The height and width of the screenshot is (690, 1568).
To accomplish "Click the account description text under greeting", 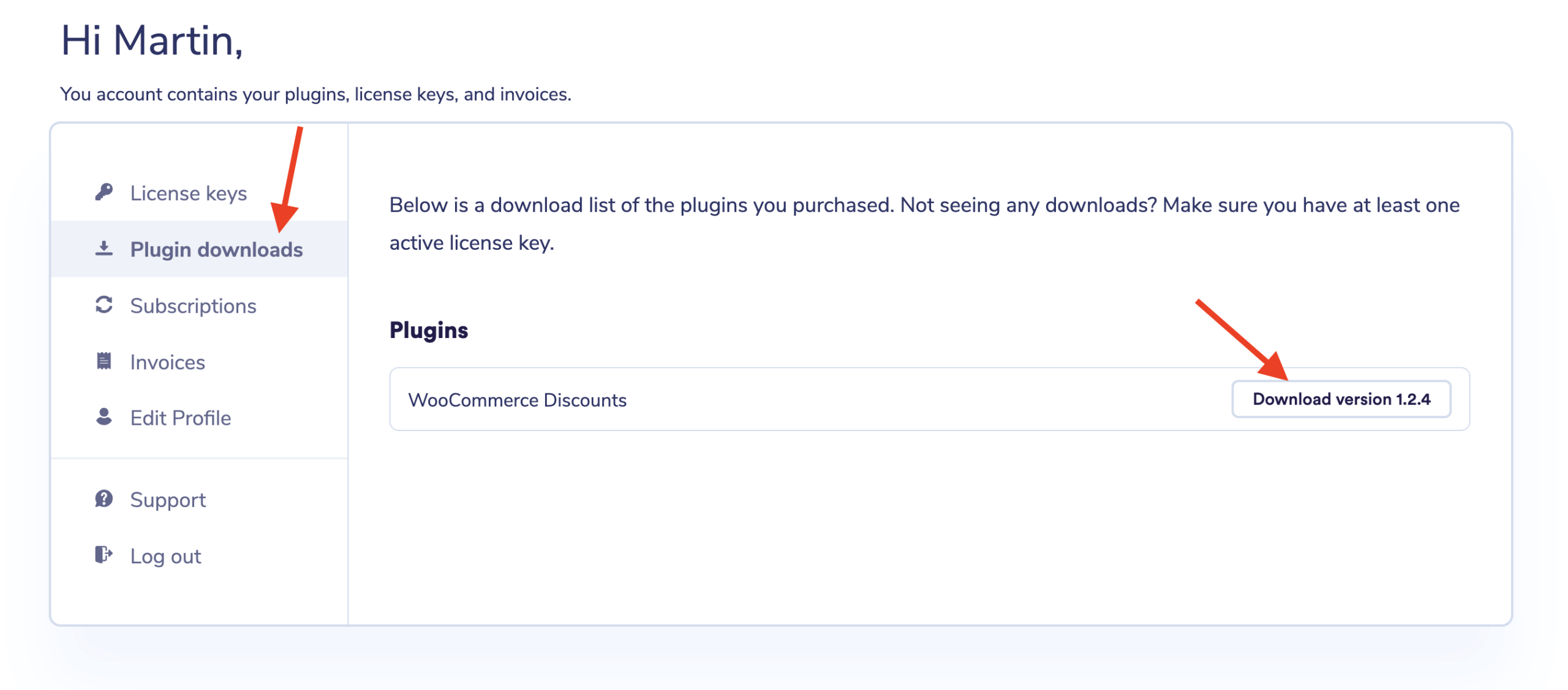I will 315,94.
